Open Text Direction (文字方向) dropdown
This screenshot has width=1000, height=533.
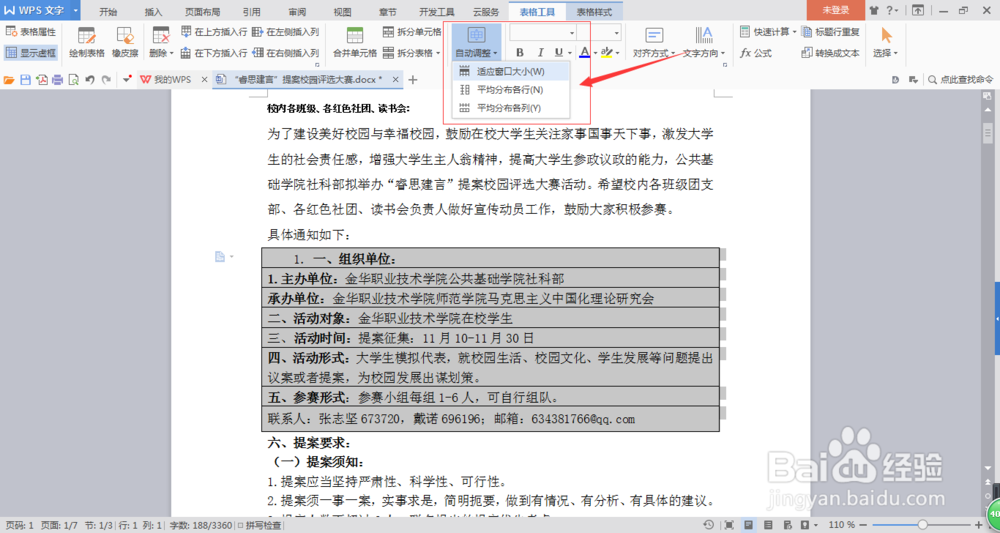[x=704, y=42]
